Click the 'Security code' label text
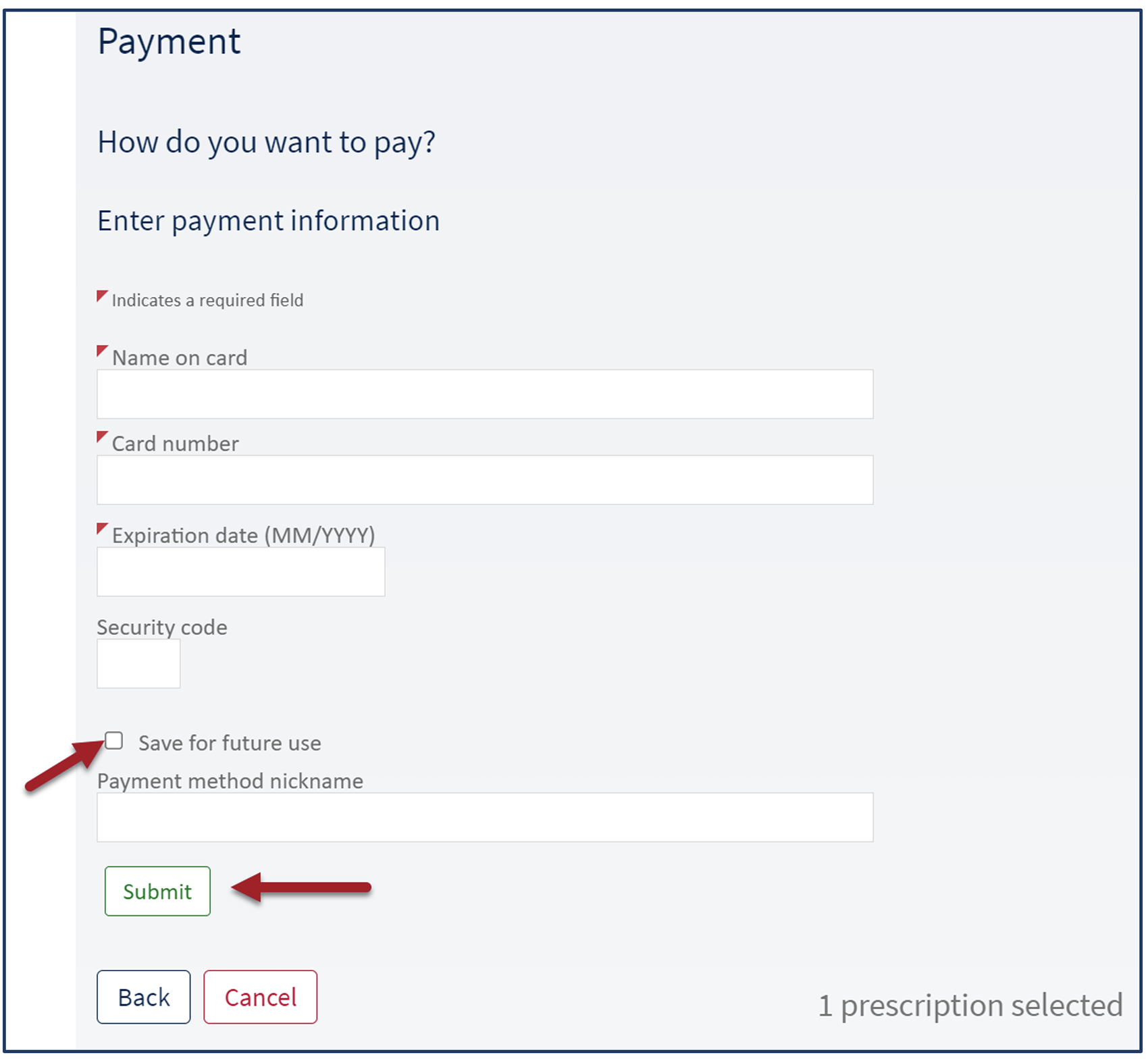This screenshot has height=1059, width=1148. click(162, 627)
